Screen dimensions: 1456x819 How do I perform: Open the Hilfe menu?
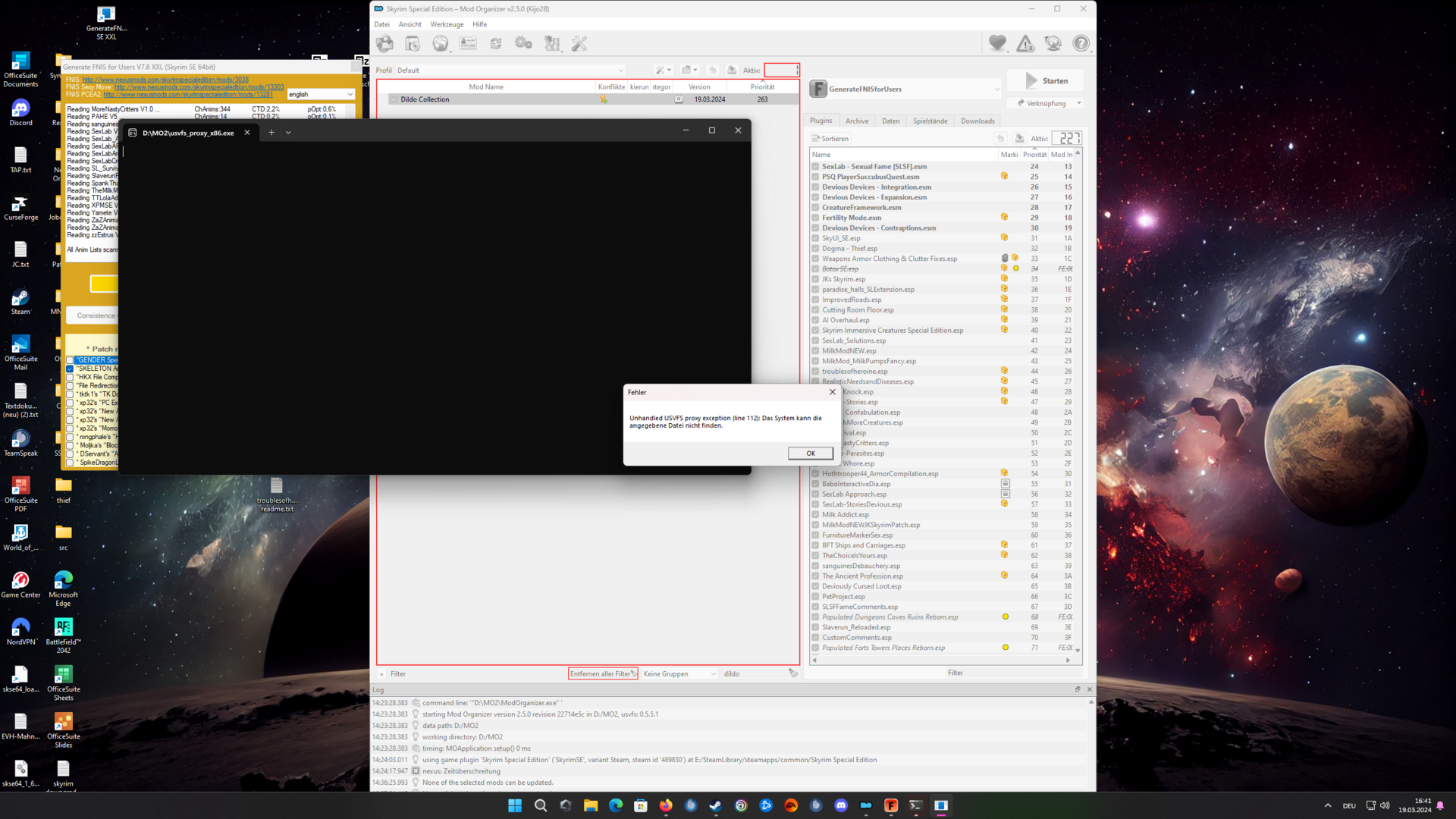point(480,24)
